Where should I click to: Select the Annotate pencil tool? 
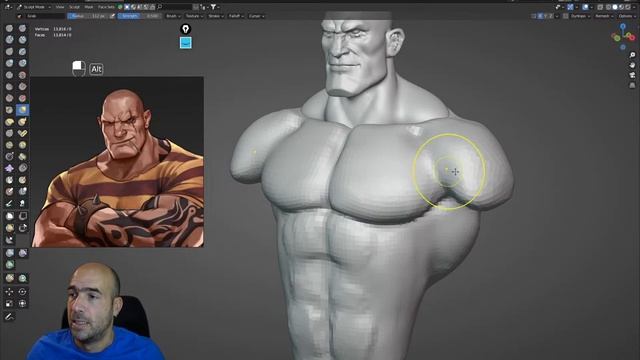pyautogui.click(x=9, y=317)
